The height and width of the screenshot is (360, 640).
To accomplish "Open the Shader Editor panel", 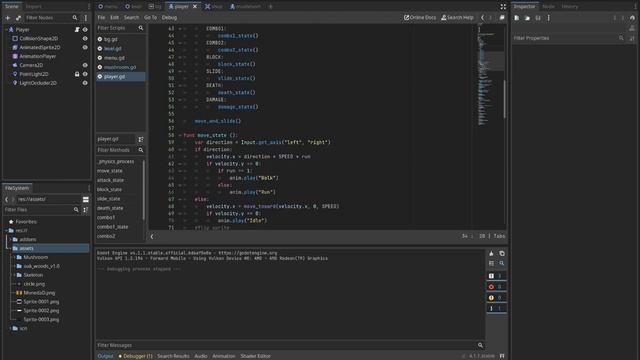I will click(256, 356).
